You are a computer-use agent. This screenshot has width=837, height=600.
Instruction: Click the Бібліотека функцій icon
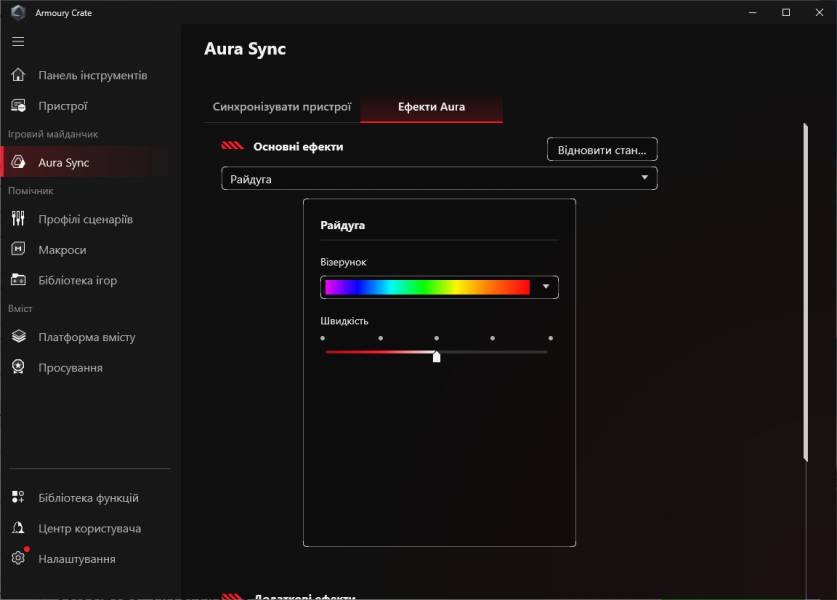[x=18, y=498]
